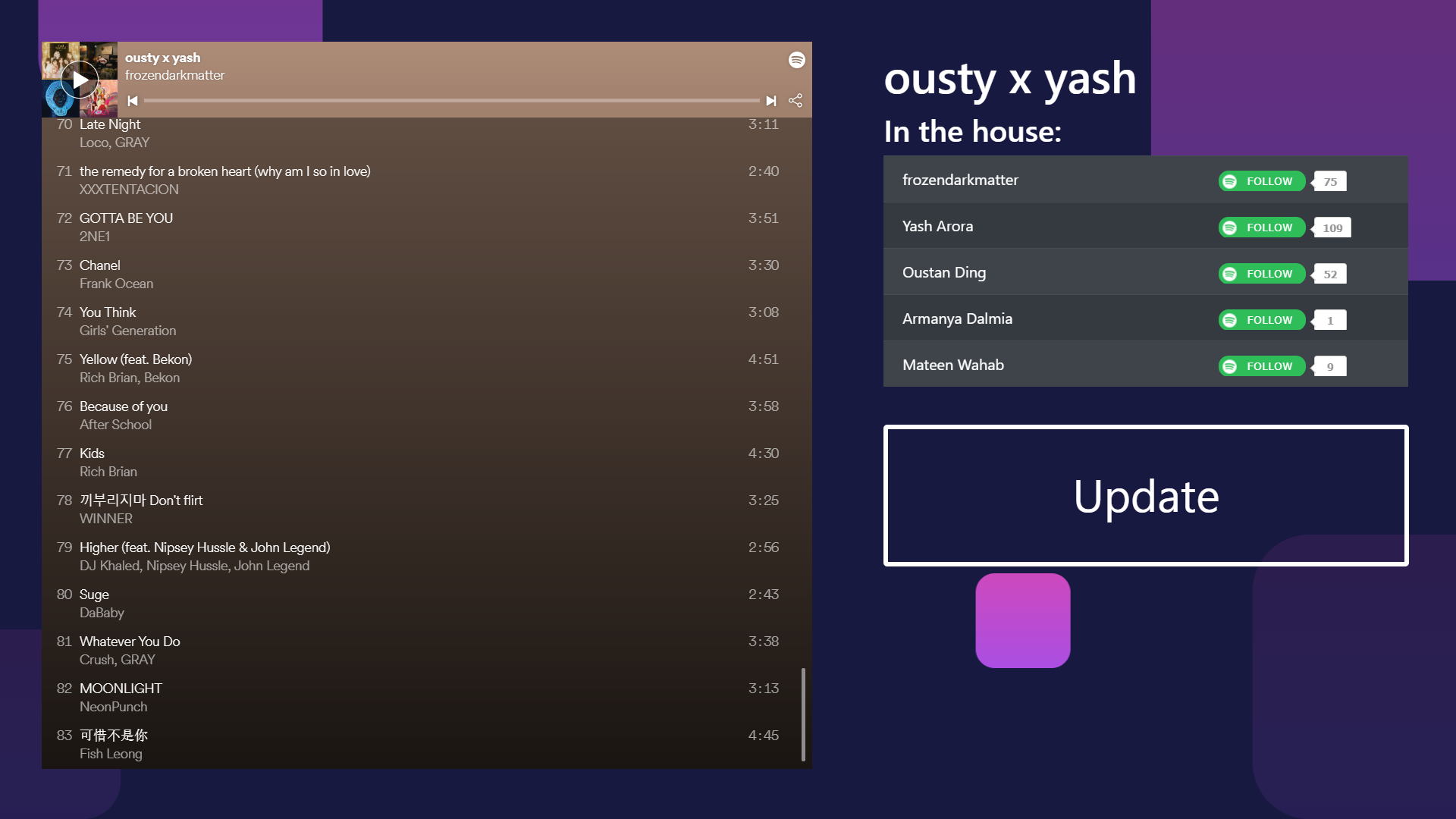Screen dimensions: 1456x819
Task: Click the Spotify logo in player header
Action: coord(796,60)
